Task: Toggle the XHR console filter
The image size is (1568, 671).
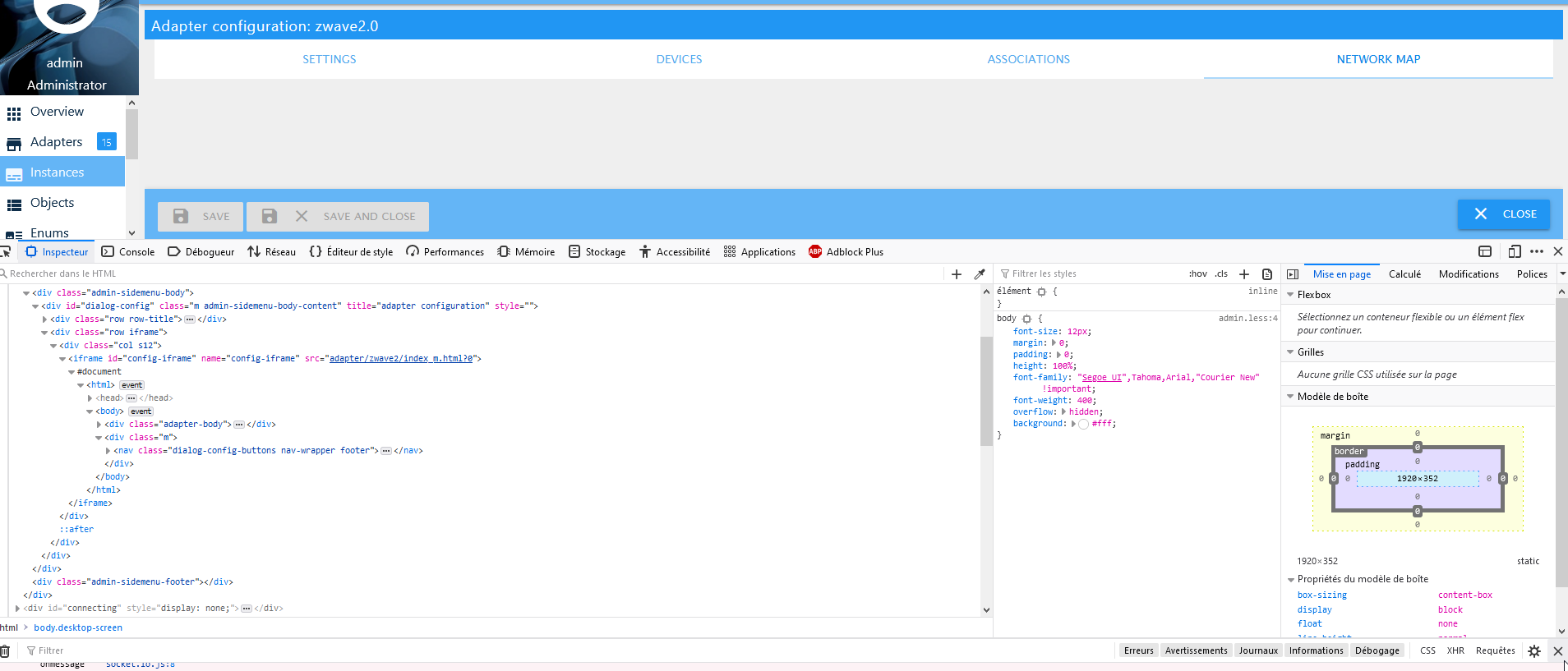Action: (x=1455, y=650)
